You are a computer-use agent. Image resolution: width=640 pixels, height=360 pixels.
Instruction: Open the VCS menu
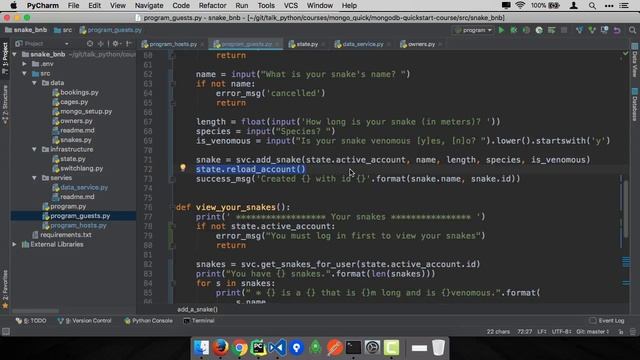(291, 6)
